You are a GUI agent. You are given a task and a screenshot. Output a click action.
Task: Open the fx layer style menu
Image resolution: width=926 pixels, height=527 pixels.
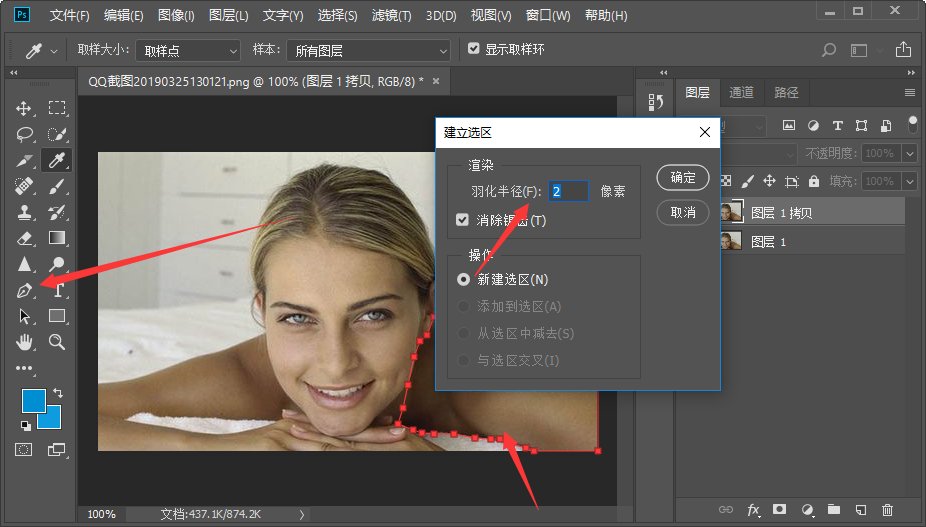tap(754, 509)
